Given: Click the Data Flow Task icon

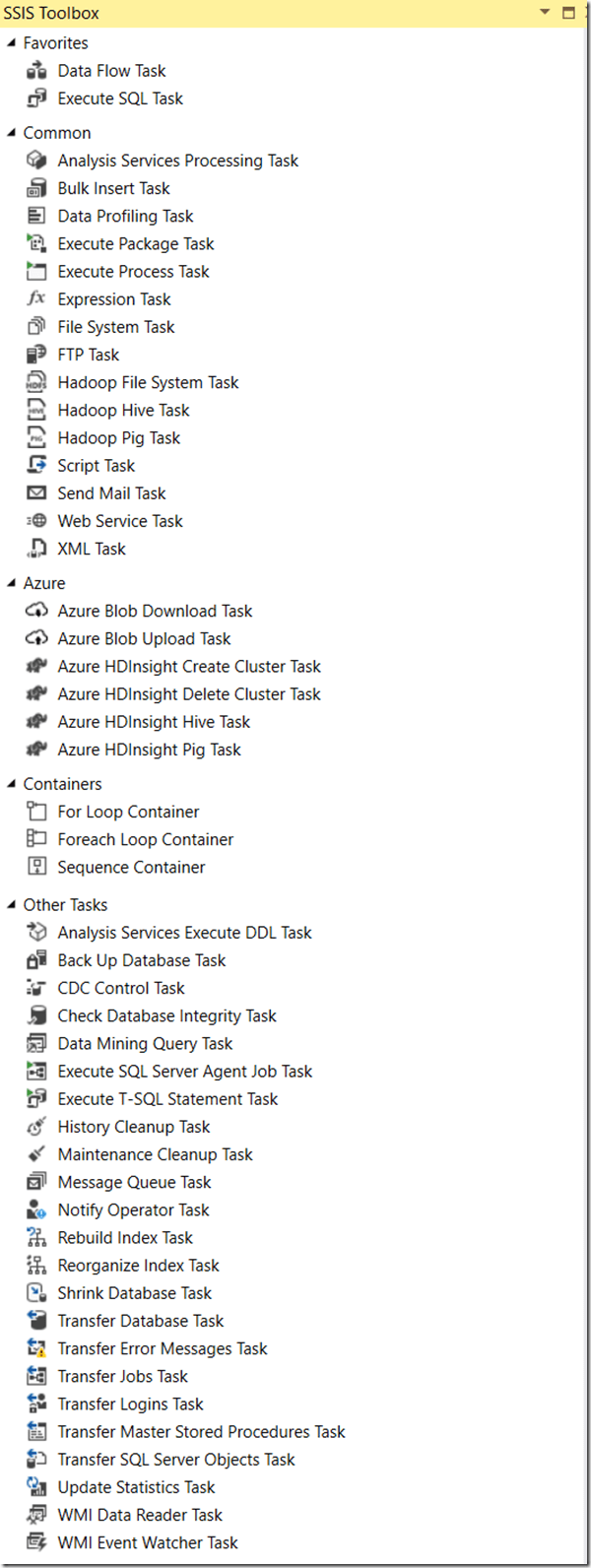Looking at the screenshot, I should pos(36,71).
